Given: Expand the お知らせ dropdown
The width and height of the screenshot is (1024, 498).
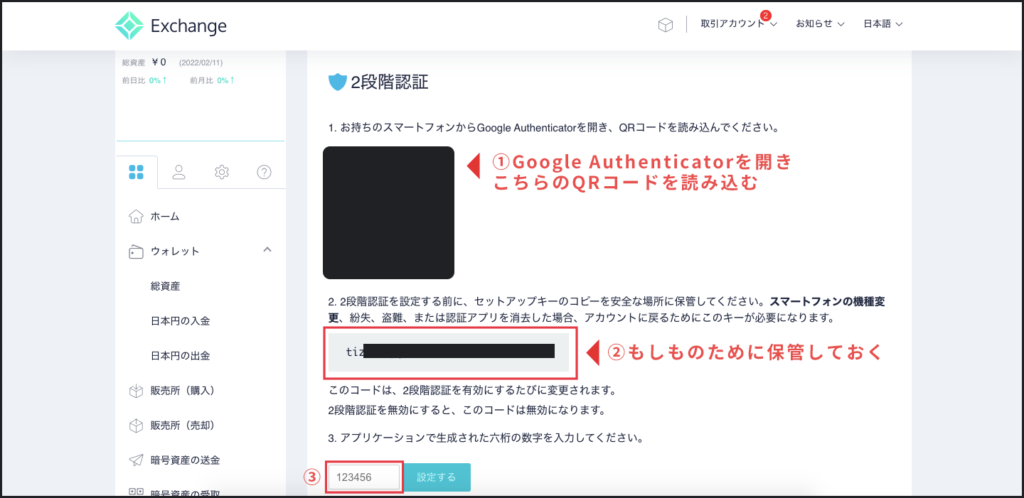Looking at the screenshot, I should [x=820, y=25].
